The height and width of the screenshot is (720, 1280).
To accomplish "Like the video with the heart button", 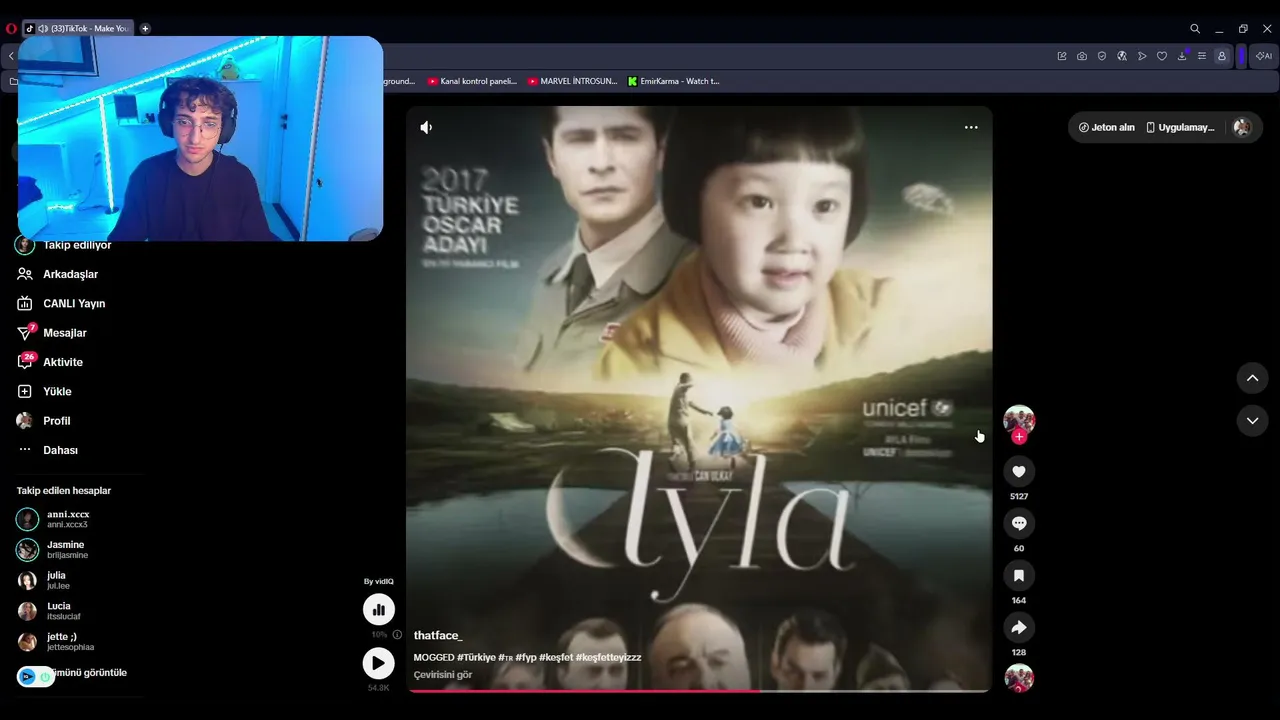I will click(1019, 472).
